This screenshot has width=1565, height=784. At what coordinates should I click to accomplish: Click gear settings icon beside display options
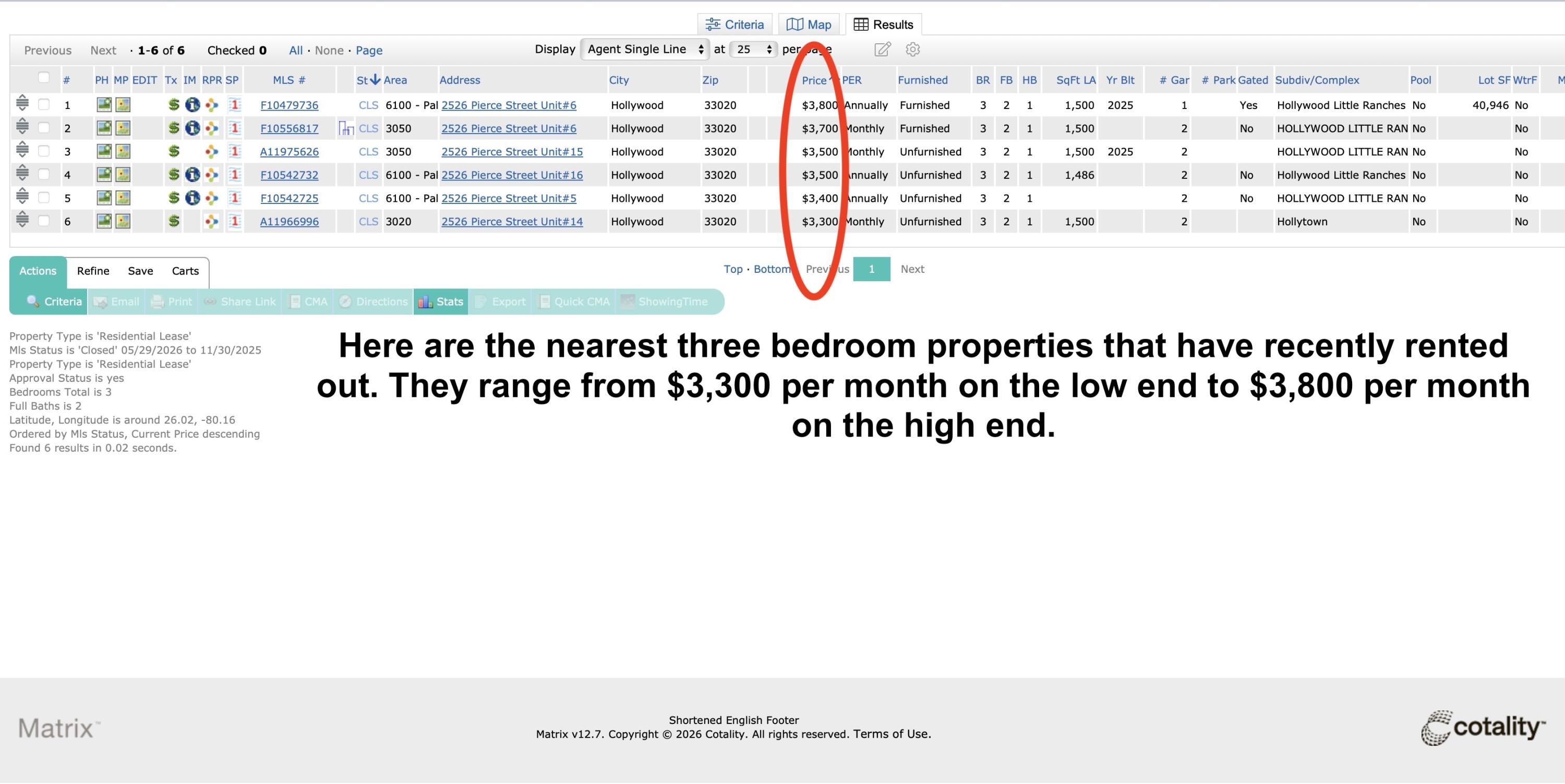(x=912, y=49)
